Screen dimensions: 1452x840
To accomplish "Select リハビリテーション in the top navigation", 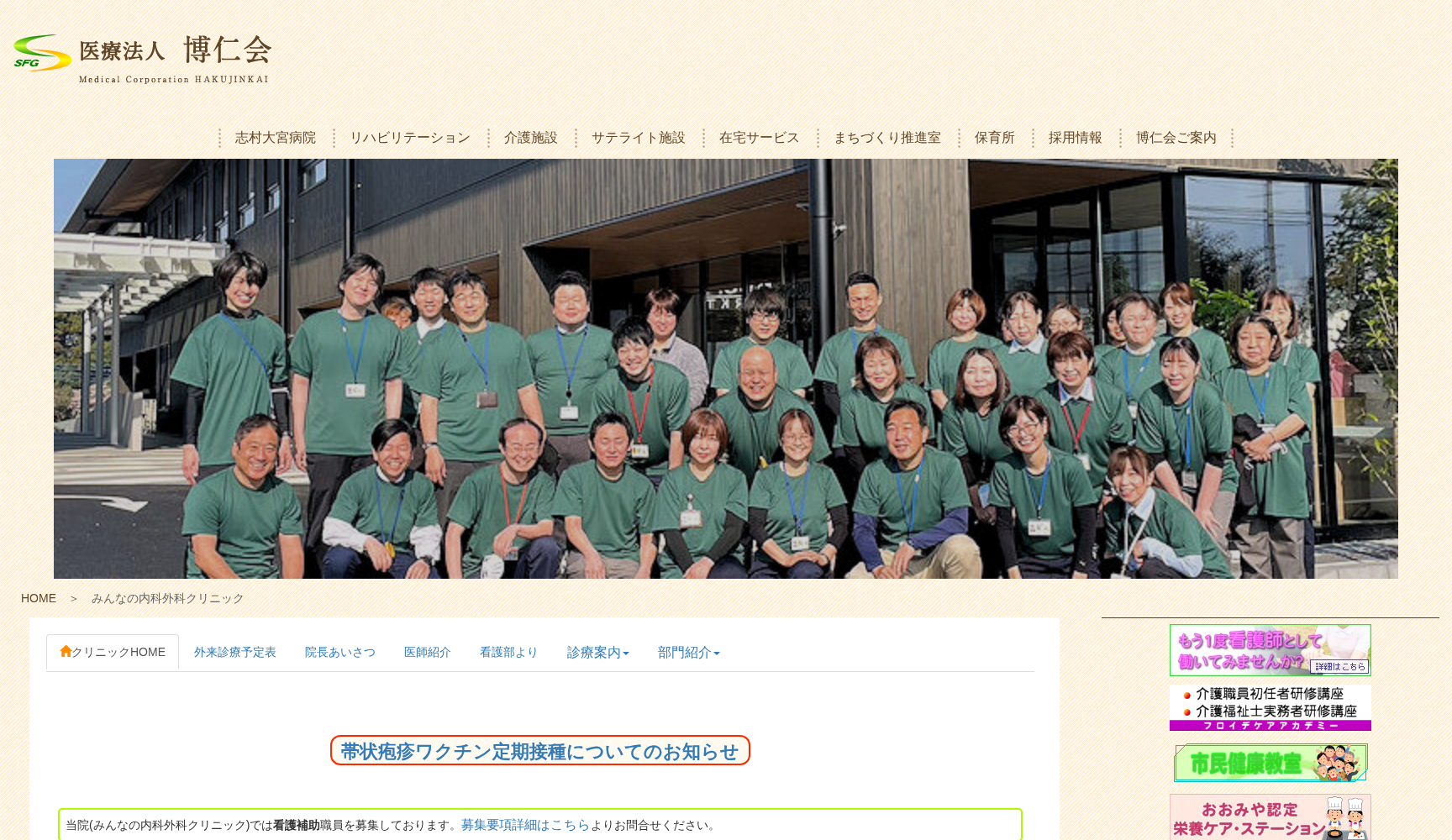I will [409, 137].
